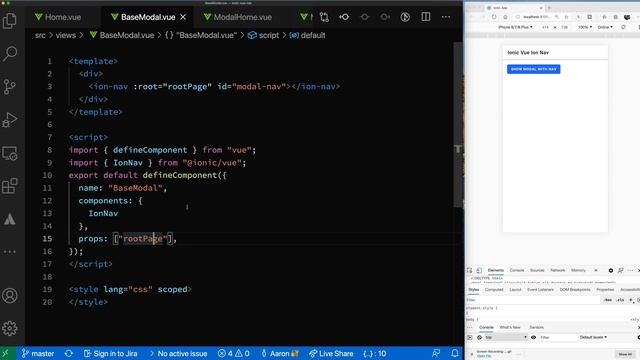Click Show Modal With Nav button in browser
Screen dimensions: 640x360
point(533,69)
